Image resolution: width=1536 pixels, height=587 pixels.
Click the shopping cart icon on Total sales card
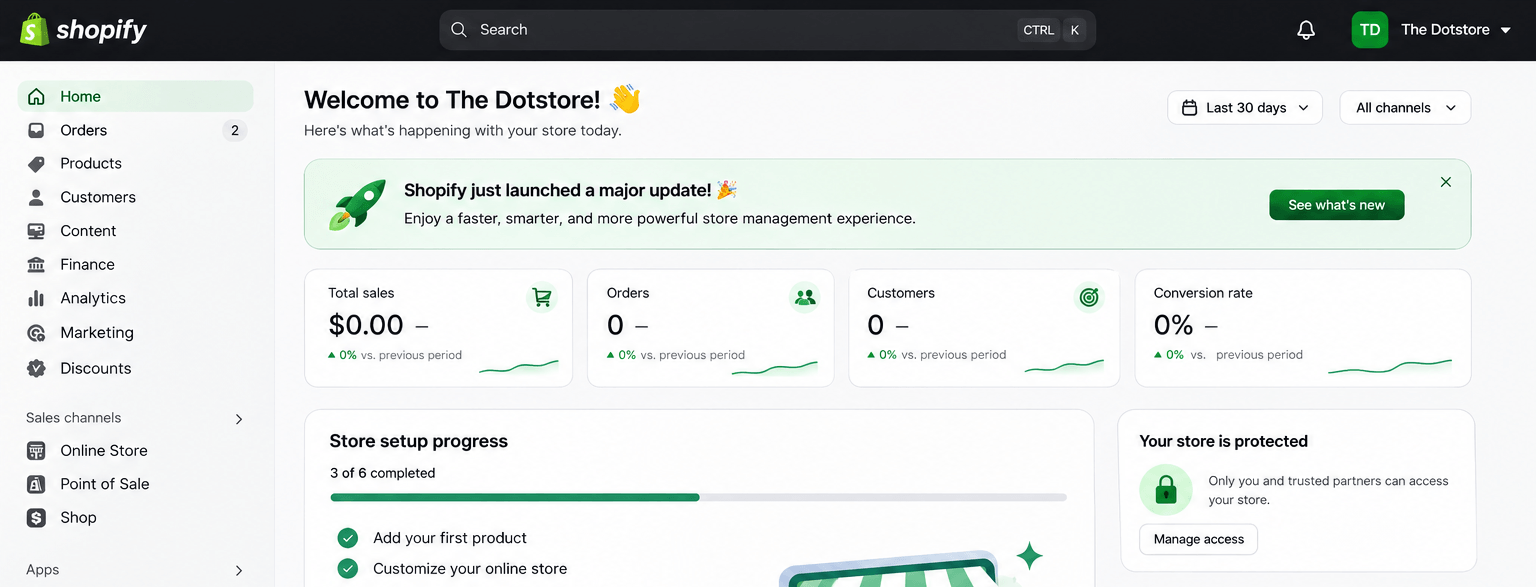[x=542, y=297]
